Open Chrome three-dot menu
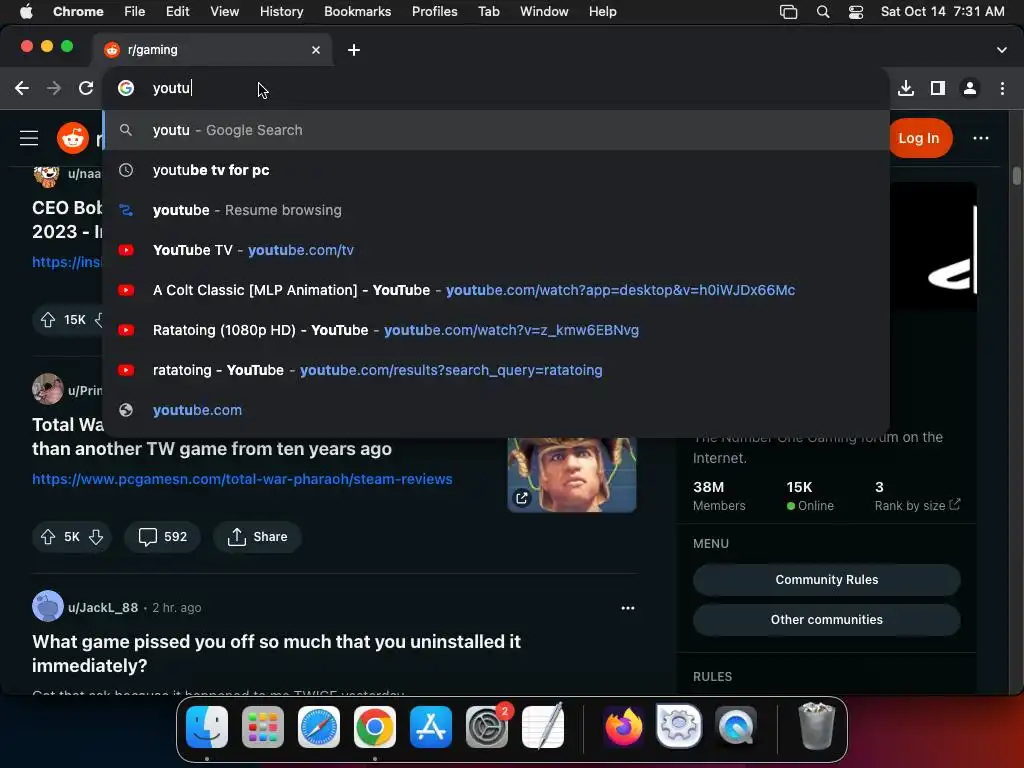The width and height of the screenshot is (1024, 768). [1002, 88]
